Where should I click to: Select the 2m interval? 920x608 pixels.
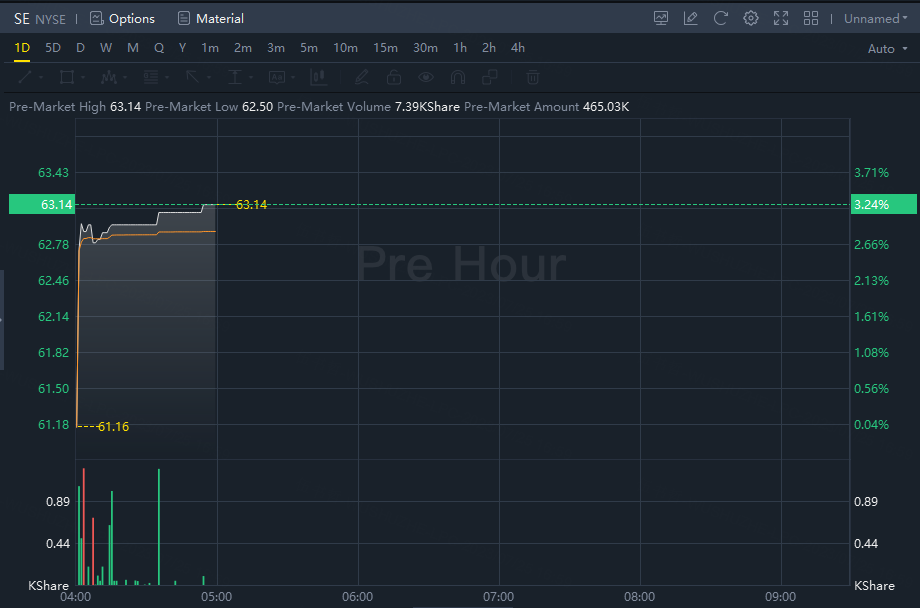point(243,48)
